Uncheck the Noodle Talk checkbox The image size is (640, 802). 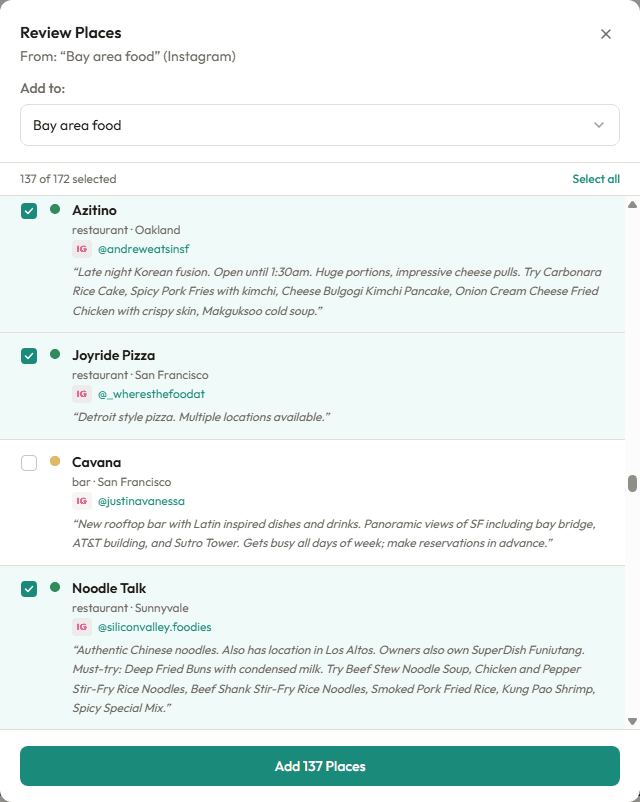tap(29, 590)
